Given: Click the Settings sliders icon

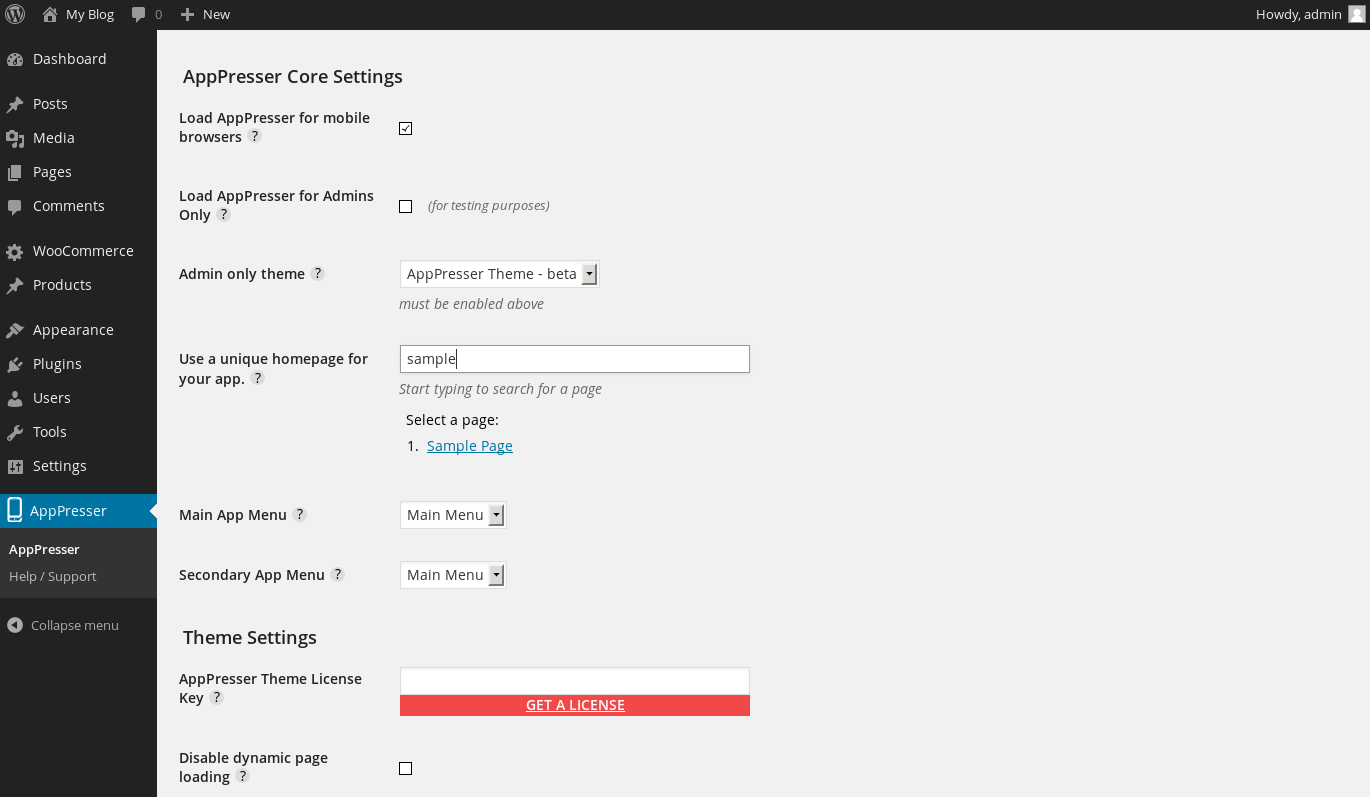Looking at the screenshot, I should pyautogui.click(x=14, y=466).
